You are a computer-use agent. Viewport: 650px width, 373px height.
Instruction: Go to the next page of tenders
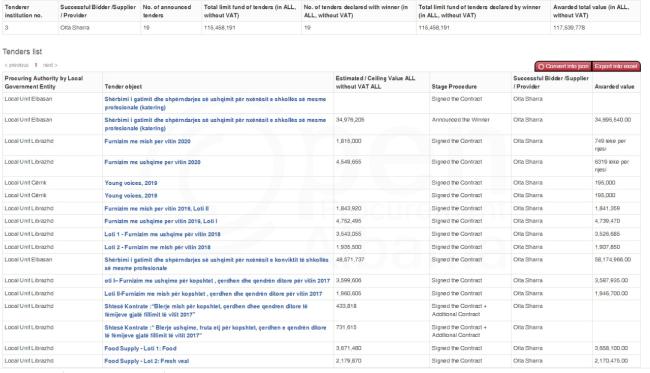(x=50, y=65)
